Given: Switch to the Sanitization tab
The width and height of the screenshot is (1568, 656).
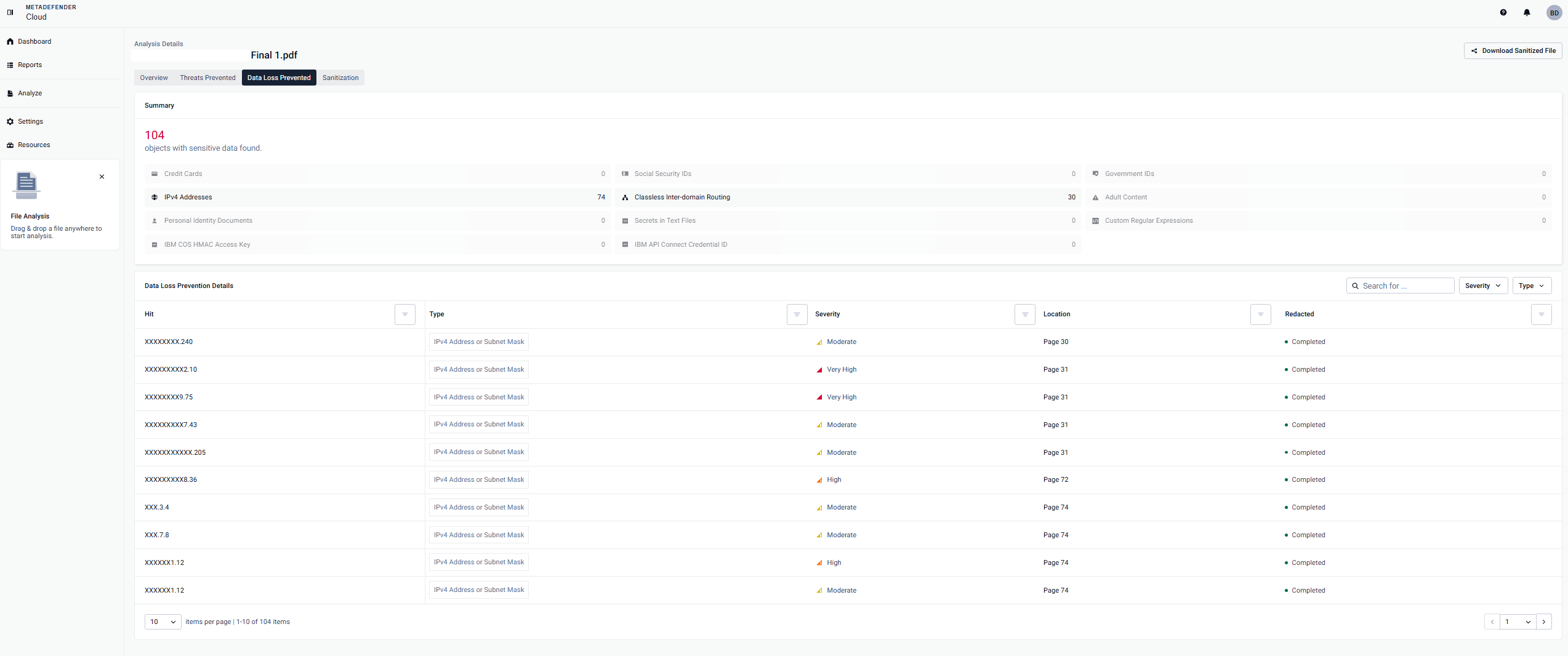Looking at the screenshot, I should pyautogui.click(x=340, y=78).
